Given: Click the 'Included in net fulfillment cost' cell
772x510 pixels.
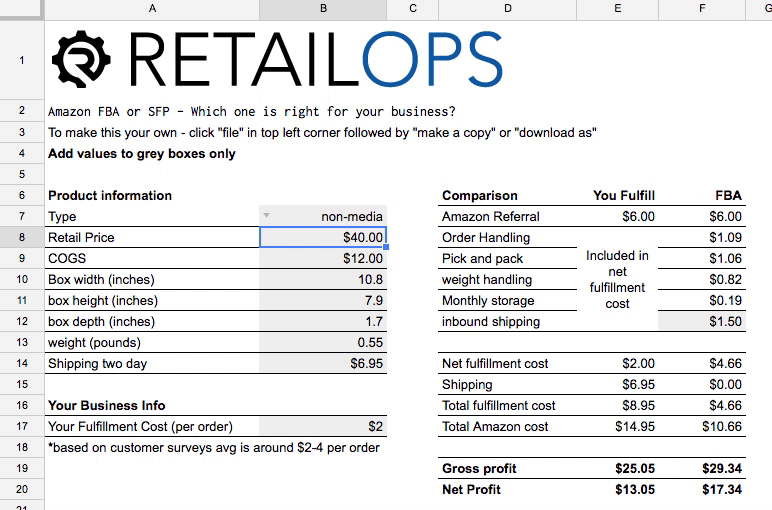Looking at the screenshot, I should click(617, 279).
